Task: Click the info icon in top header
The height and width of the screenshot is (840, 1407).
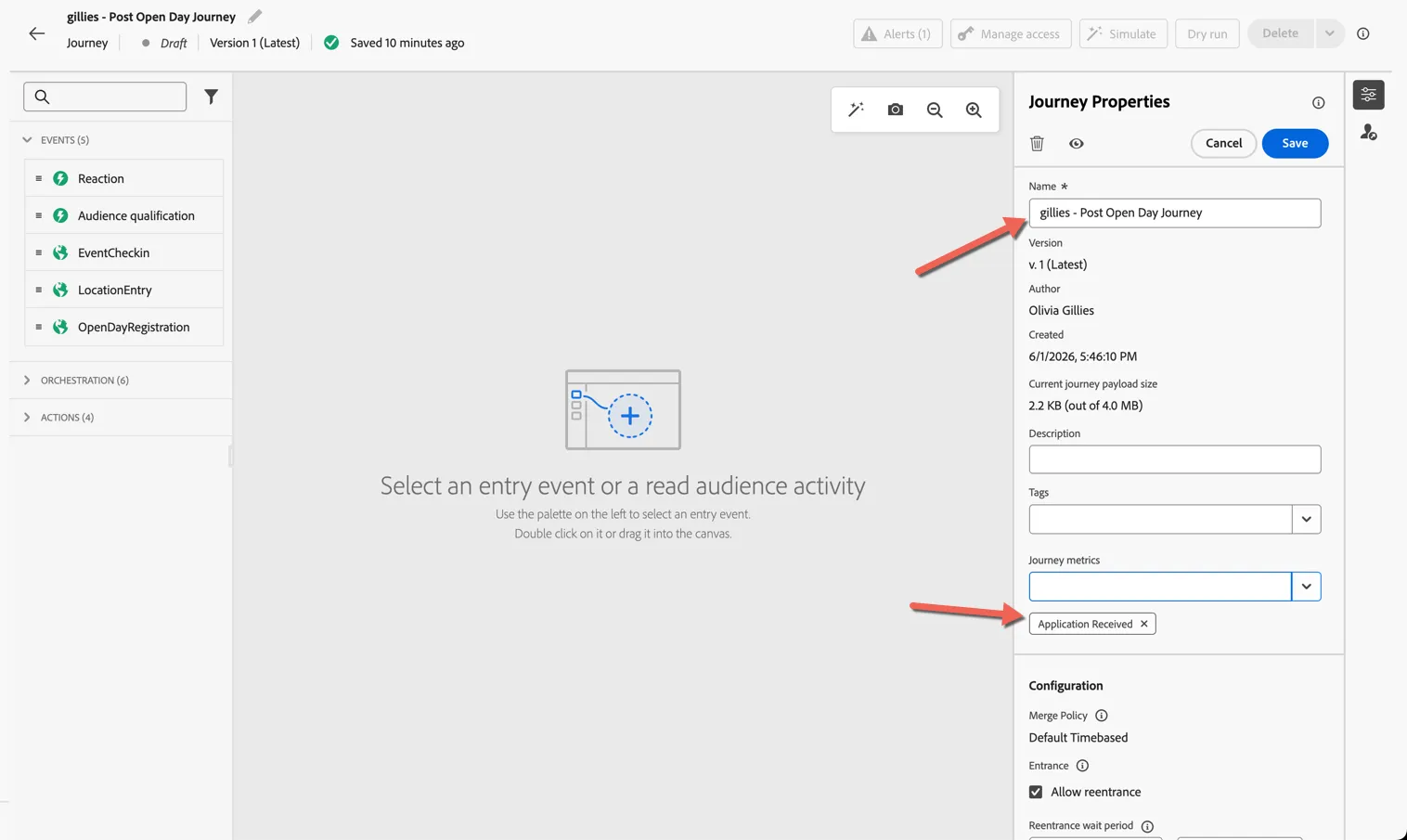Action: click(x=1363, y=33)
